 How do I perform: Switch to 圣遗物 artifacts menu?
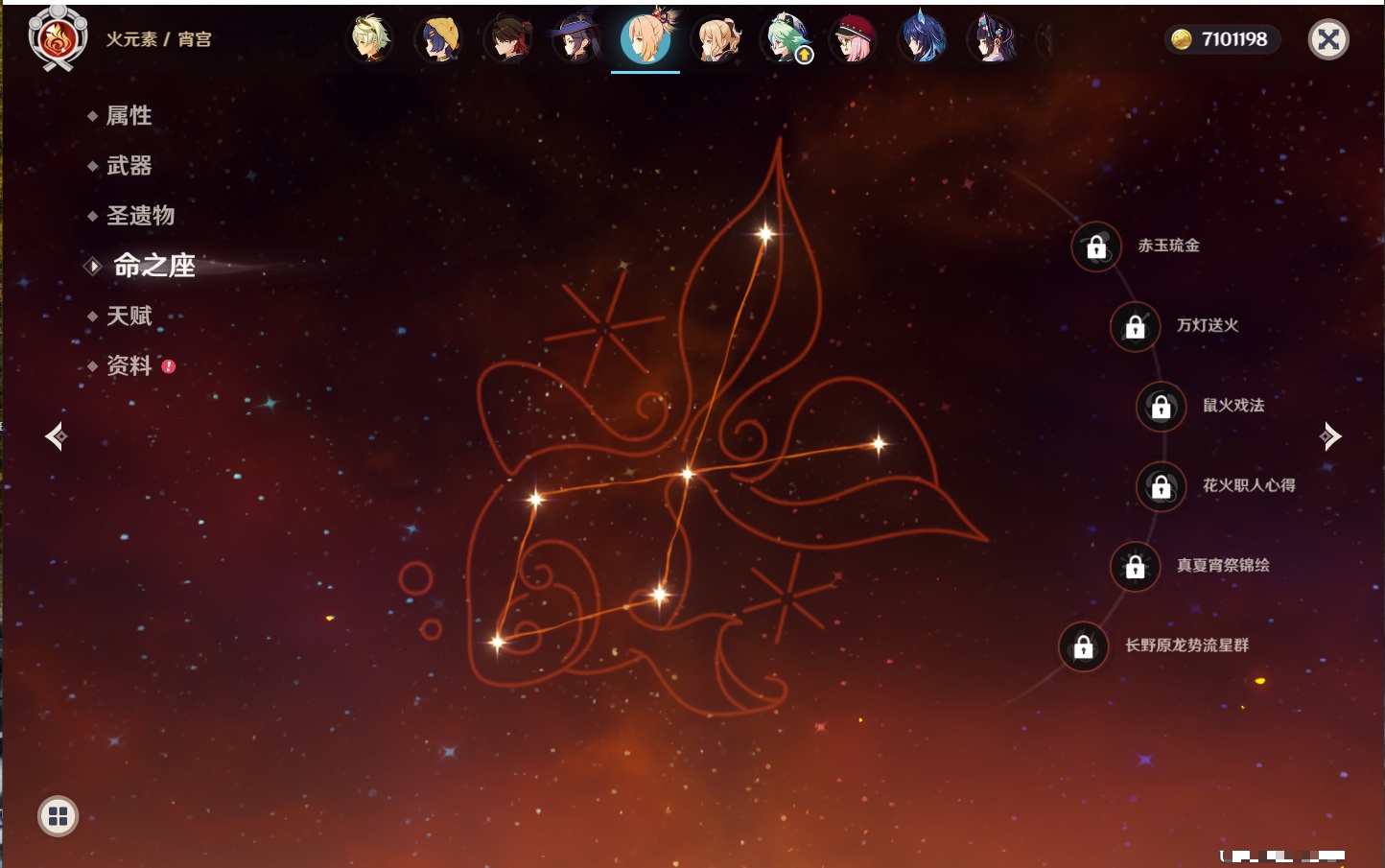(x=140, y=216)
